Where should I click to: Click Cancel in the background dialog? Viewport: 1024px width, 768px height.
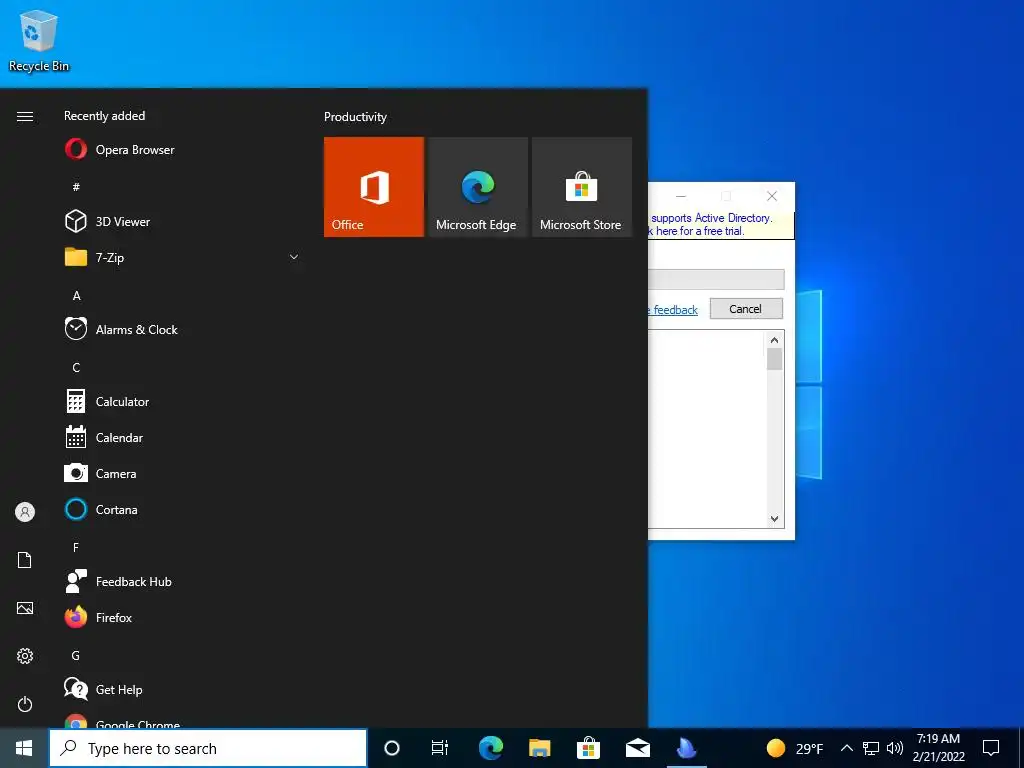(x=746, y=309)
